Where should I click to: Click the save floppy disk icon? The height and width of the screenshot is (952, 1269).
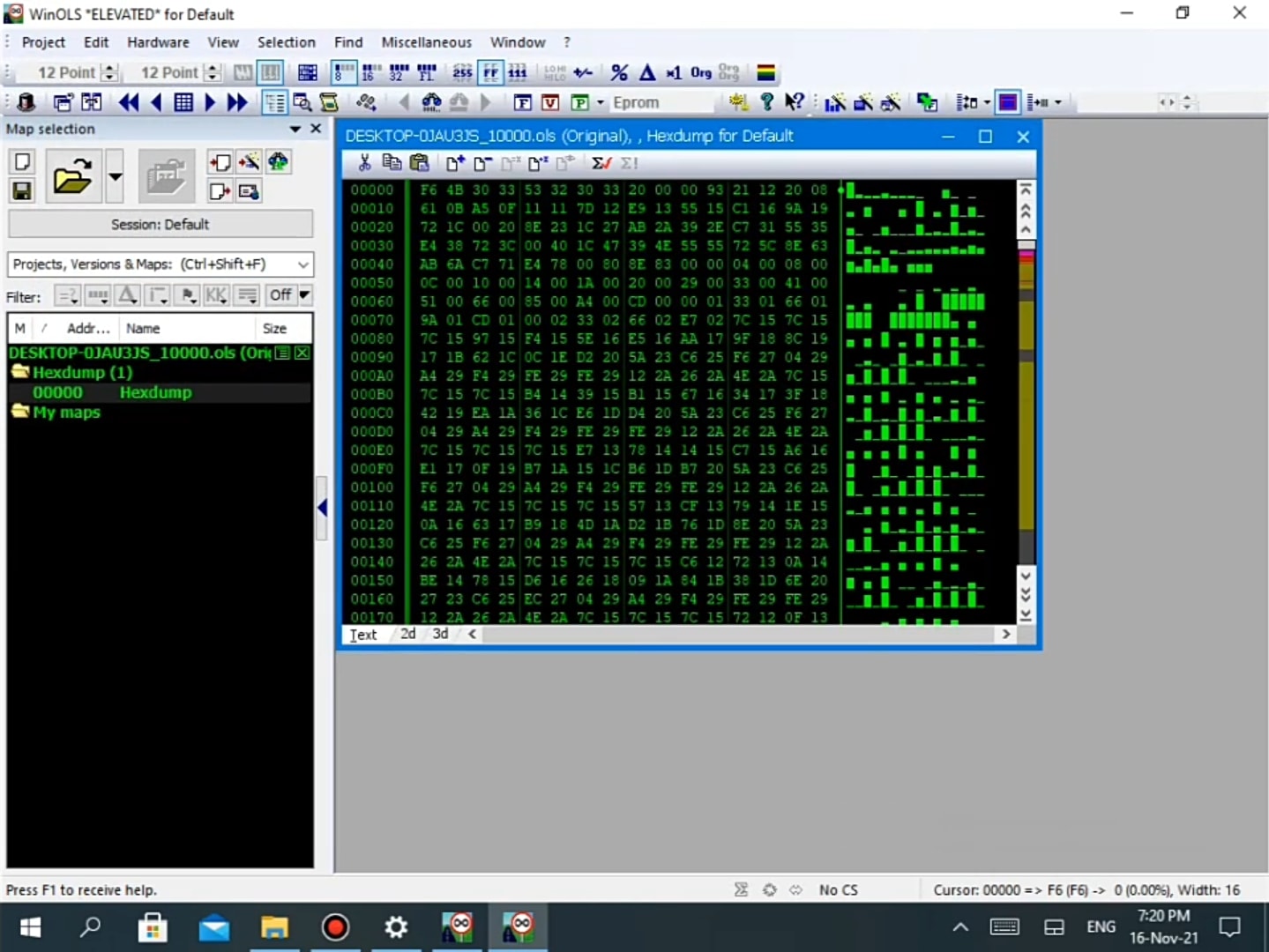click(22, 190)
